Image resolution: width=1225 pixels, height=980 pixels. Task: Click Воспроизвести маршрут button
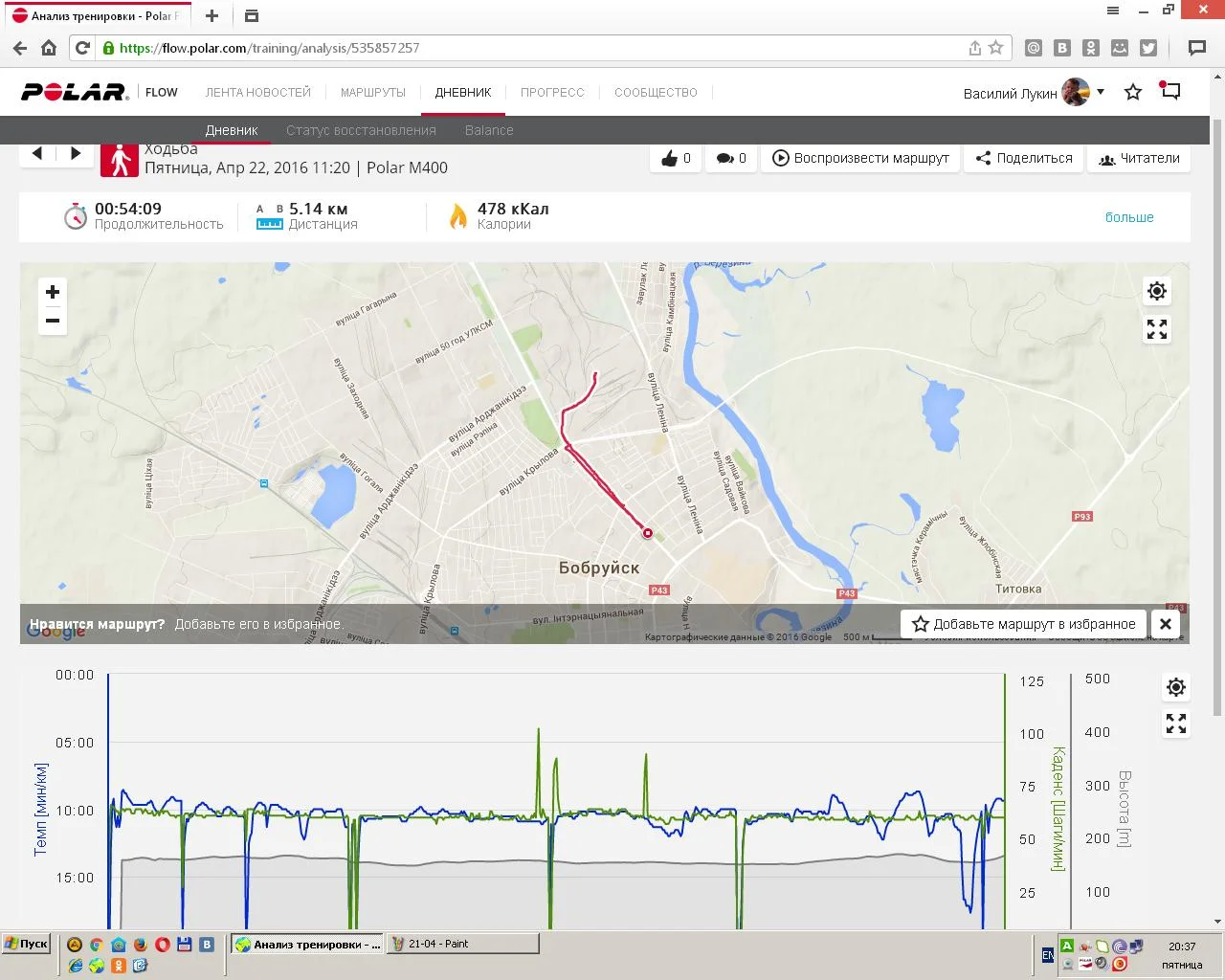point(861,159)
